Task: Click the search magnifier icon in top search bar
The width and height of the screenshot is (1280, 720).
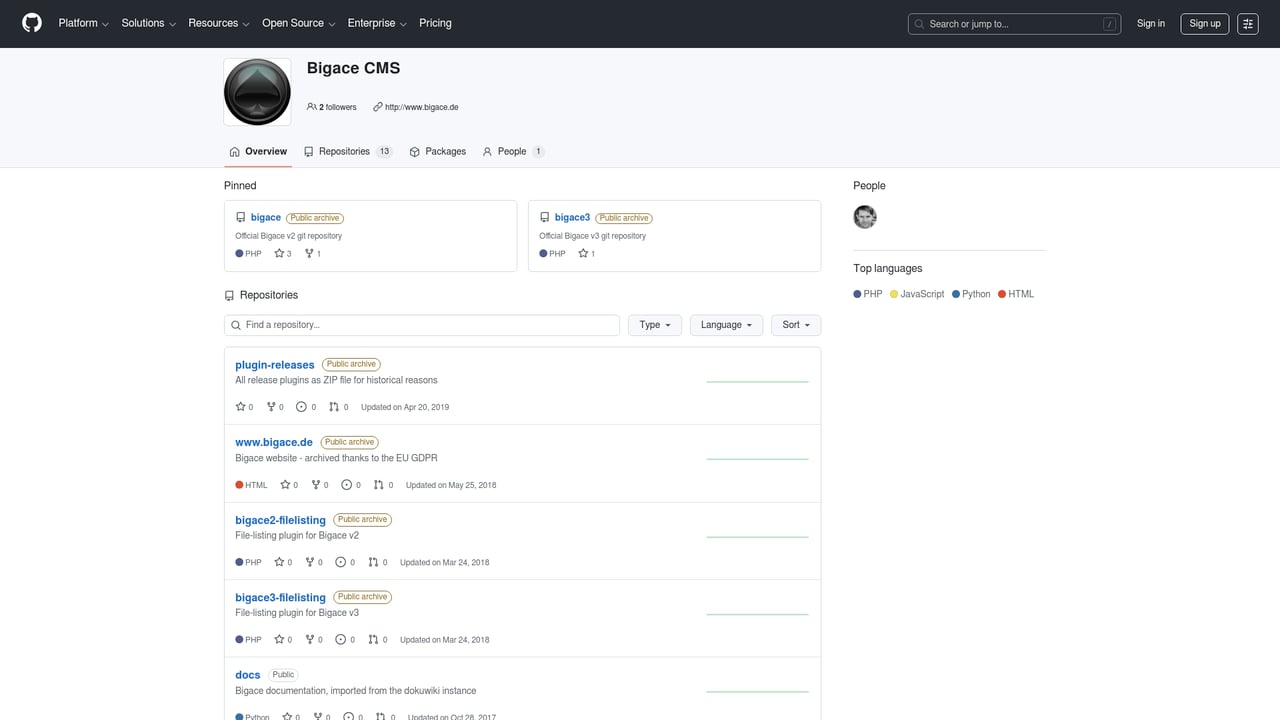Action: pyautogui.click(x=919, y=23)
